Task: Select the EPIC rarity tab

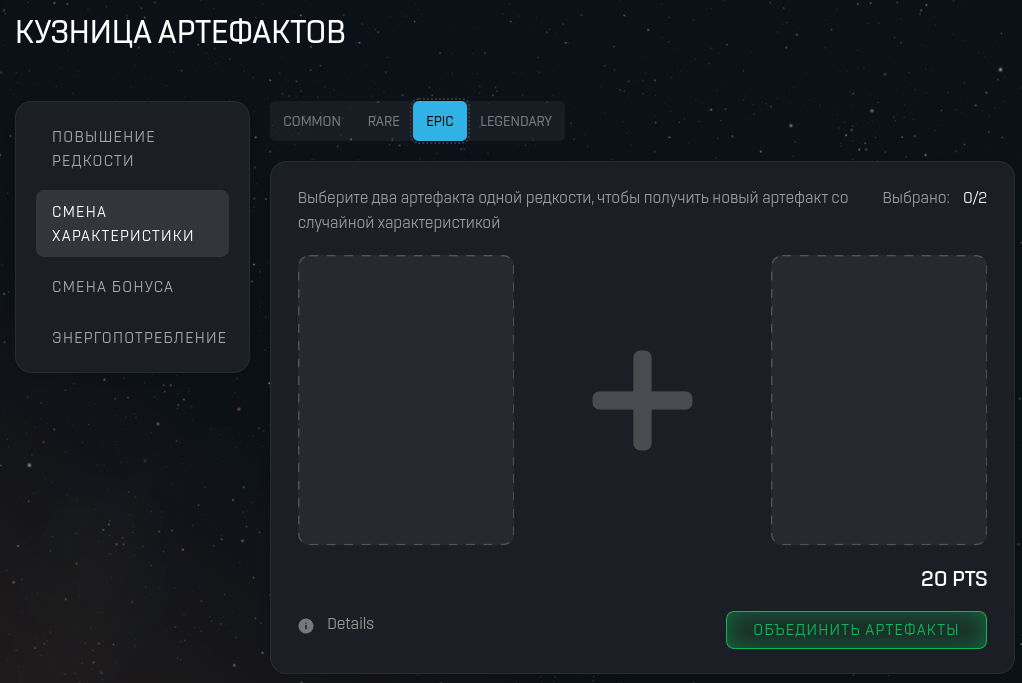Action: pyautogui.click(x=440, y=121)
